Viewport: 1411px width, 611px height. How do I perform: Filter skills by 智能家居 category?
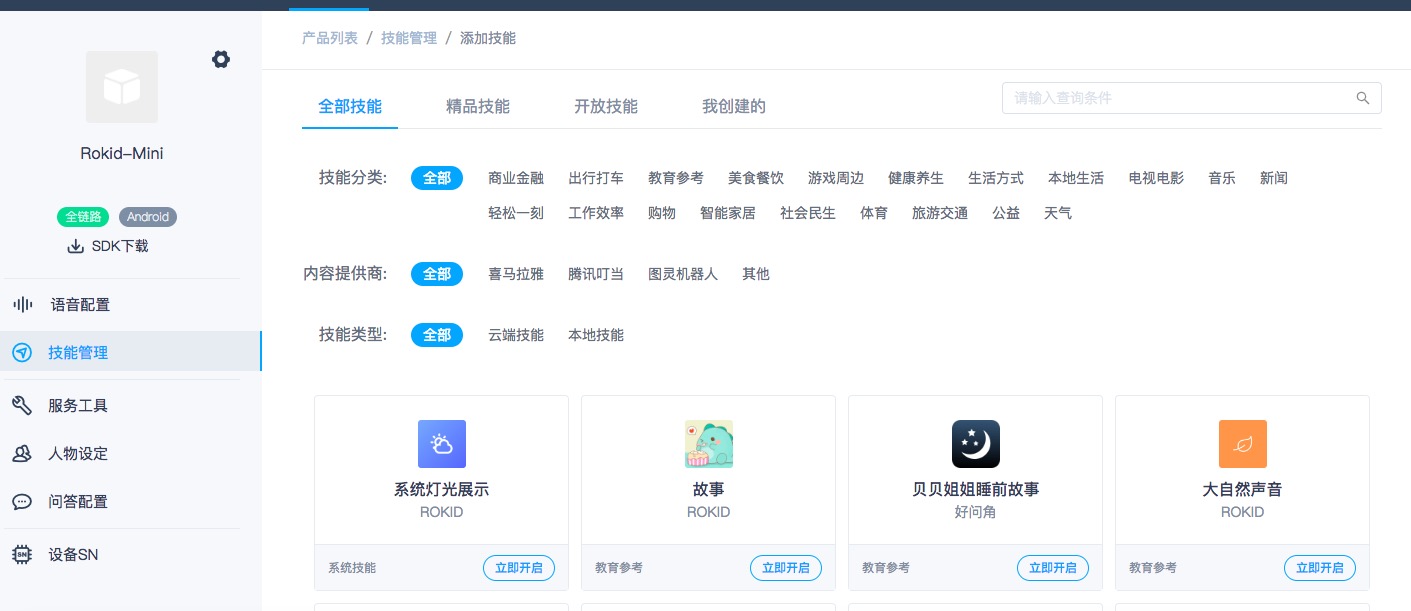tap(728, 213)
